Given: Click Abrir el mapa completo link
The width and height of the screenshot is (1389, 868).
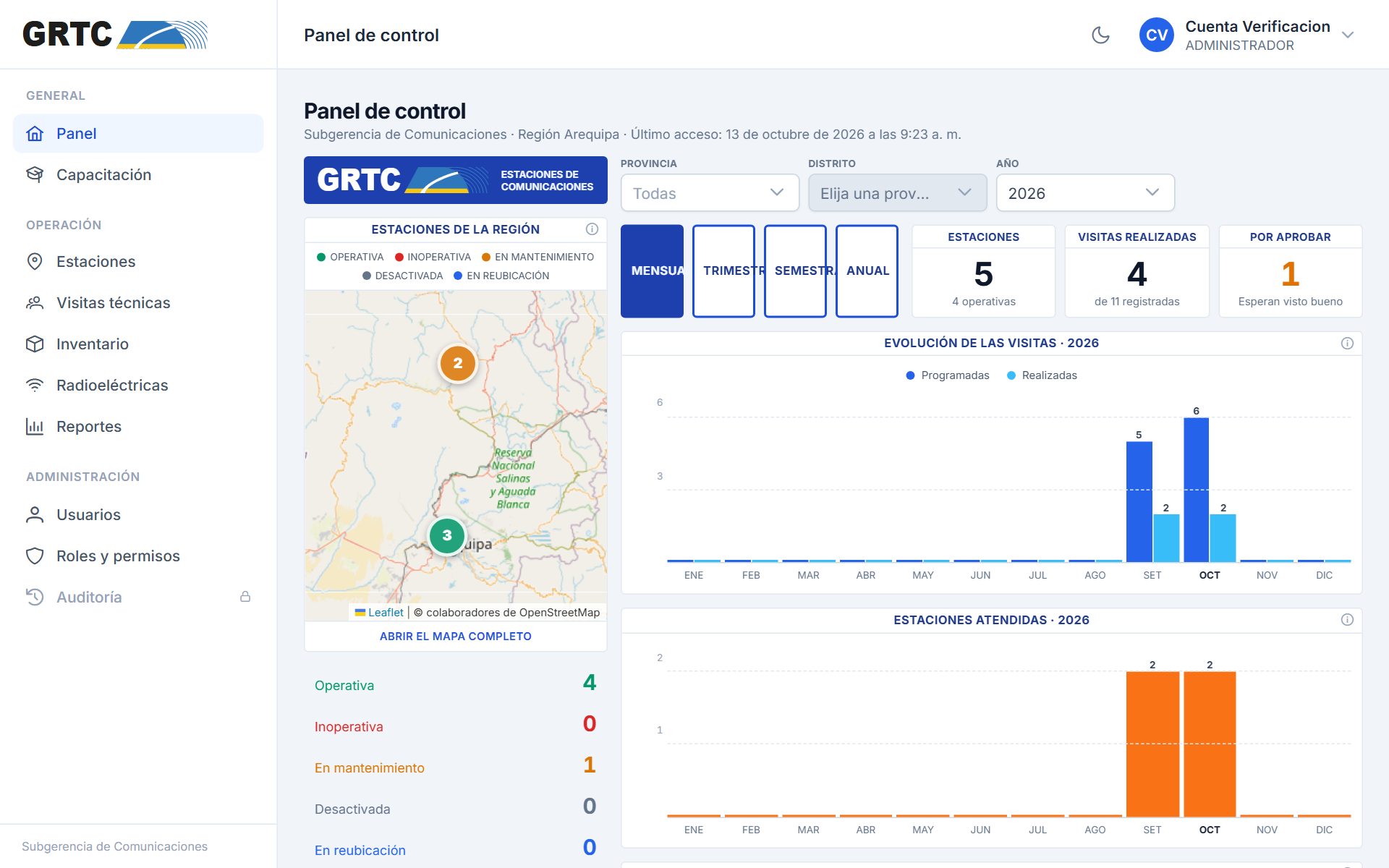Looking at the screenshot, I should (x=456, y=637).
